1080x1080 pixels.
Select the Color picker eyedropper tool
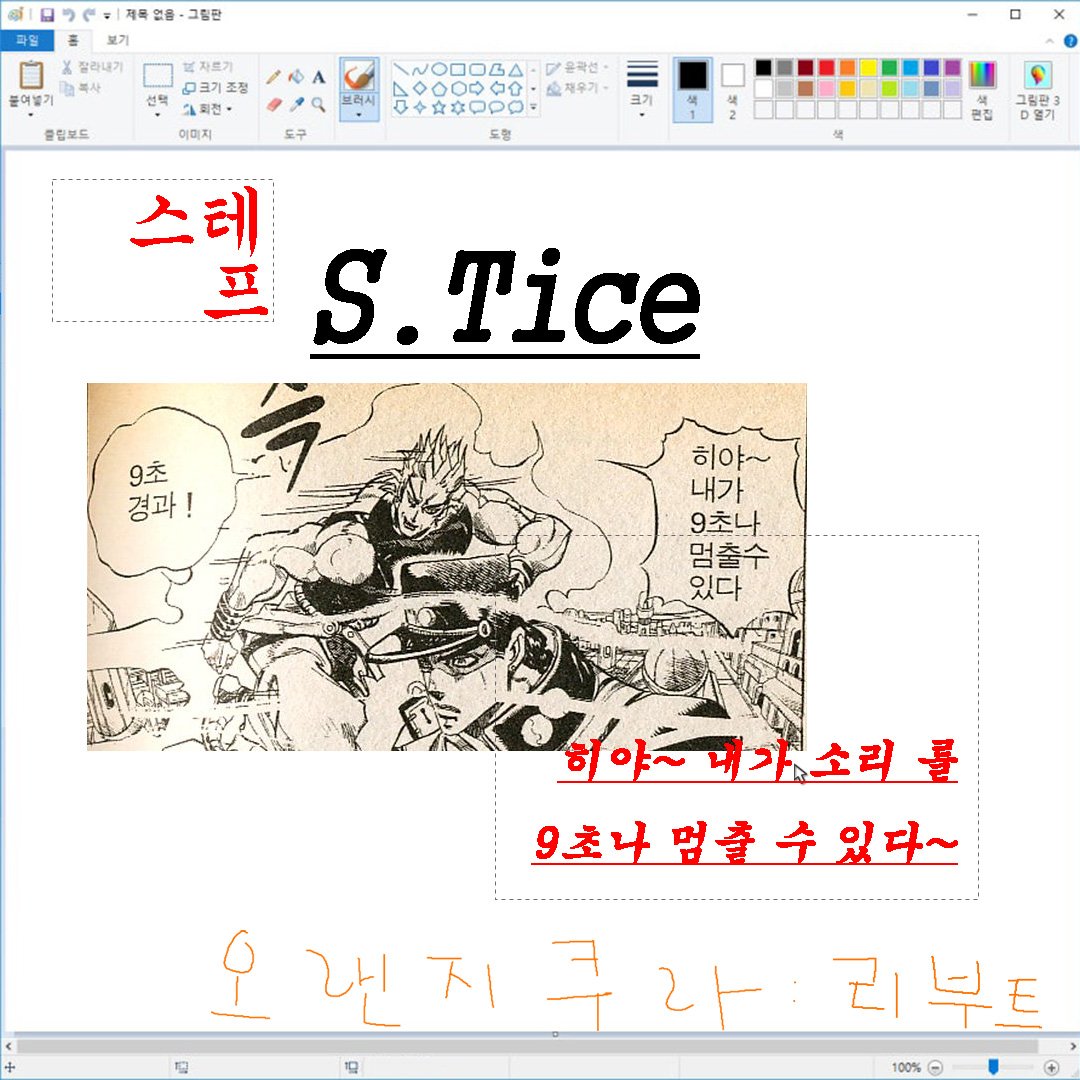[296, 104]
